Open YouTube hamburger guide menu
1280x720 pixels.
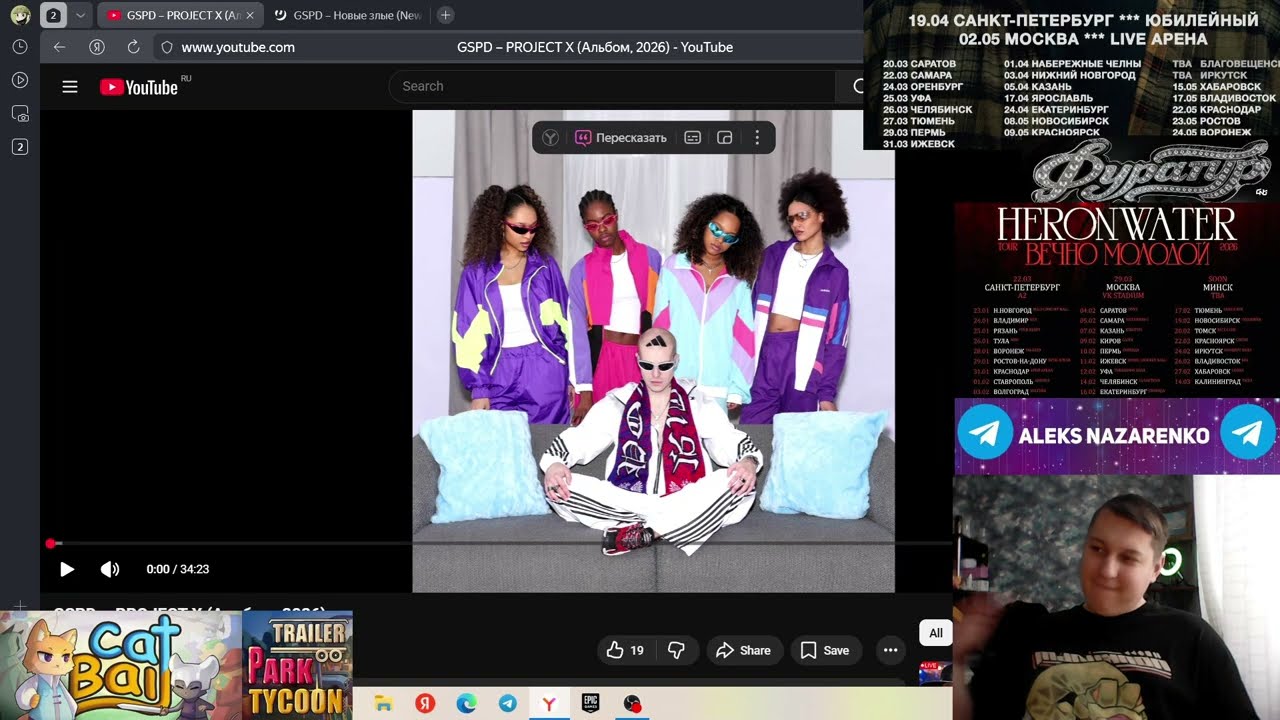[x=70, y=87]
